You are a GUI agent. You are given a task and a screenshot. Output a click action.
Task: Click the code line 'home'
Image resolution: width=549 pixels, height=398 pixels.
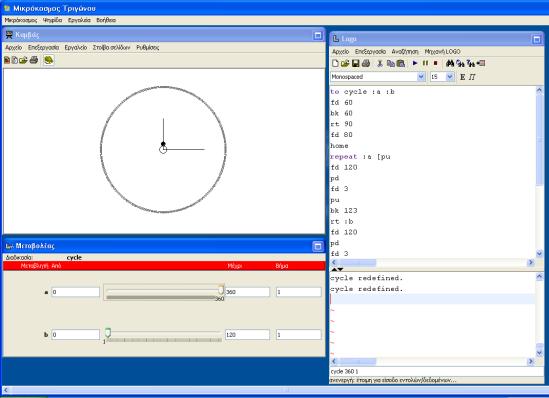339,146
